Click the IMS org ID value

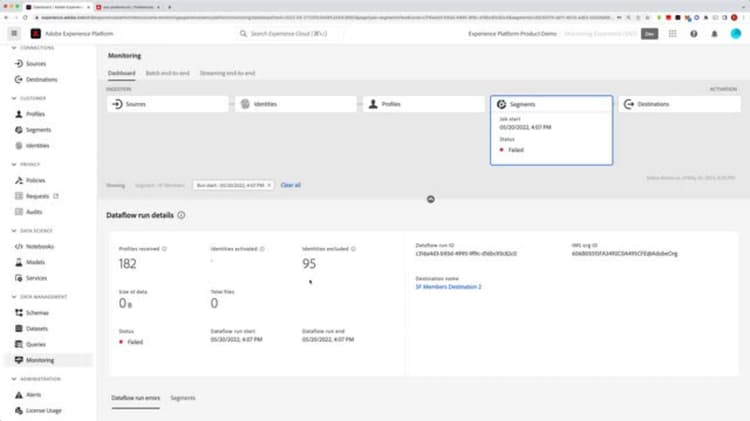tap(625, 254)
